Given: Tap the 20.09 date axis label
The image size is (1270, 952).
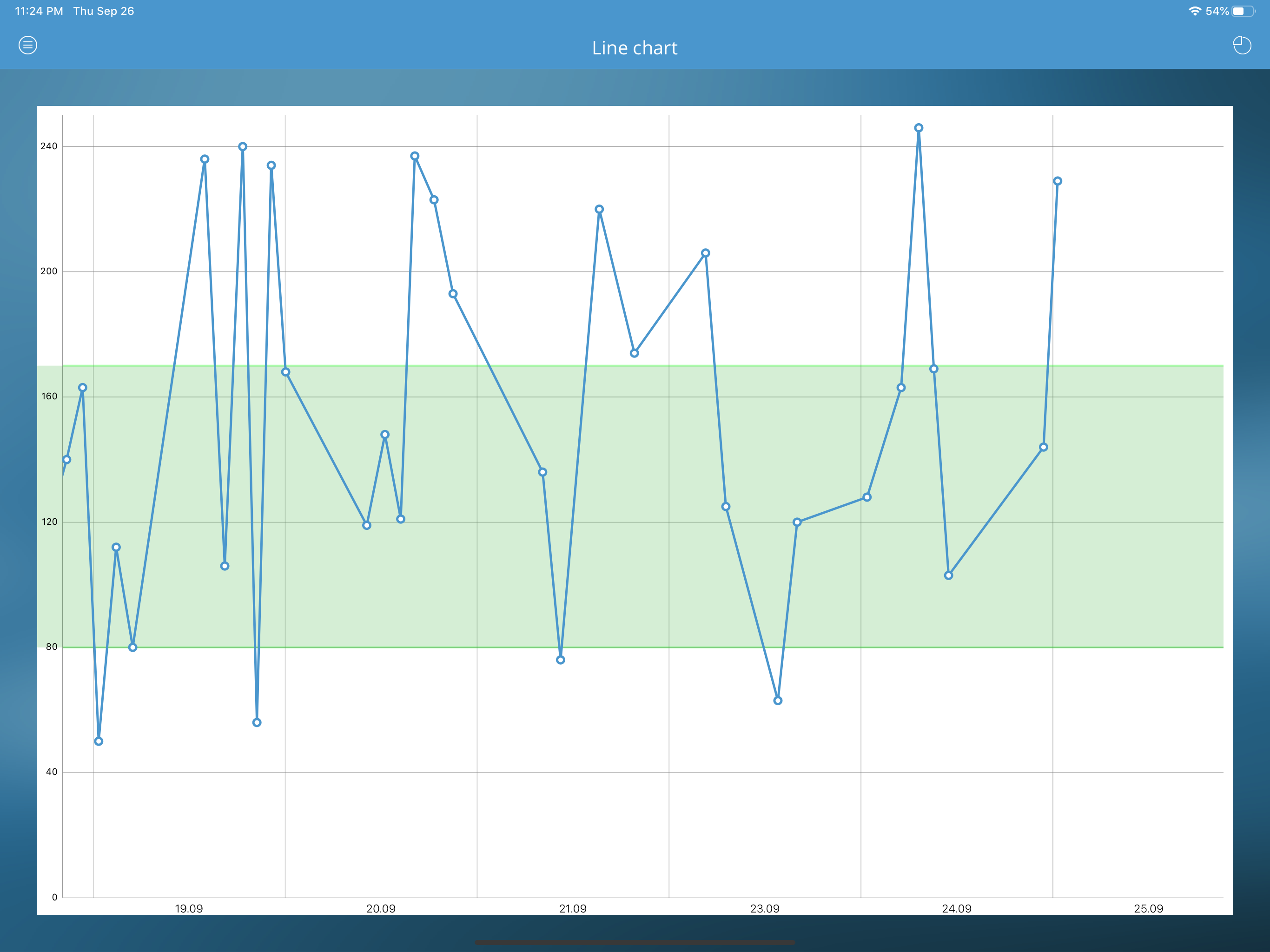Looking at the screenshot, I should point(381,908).
